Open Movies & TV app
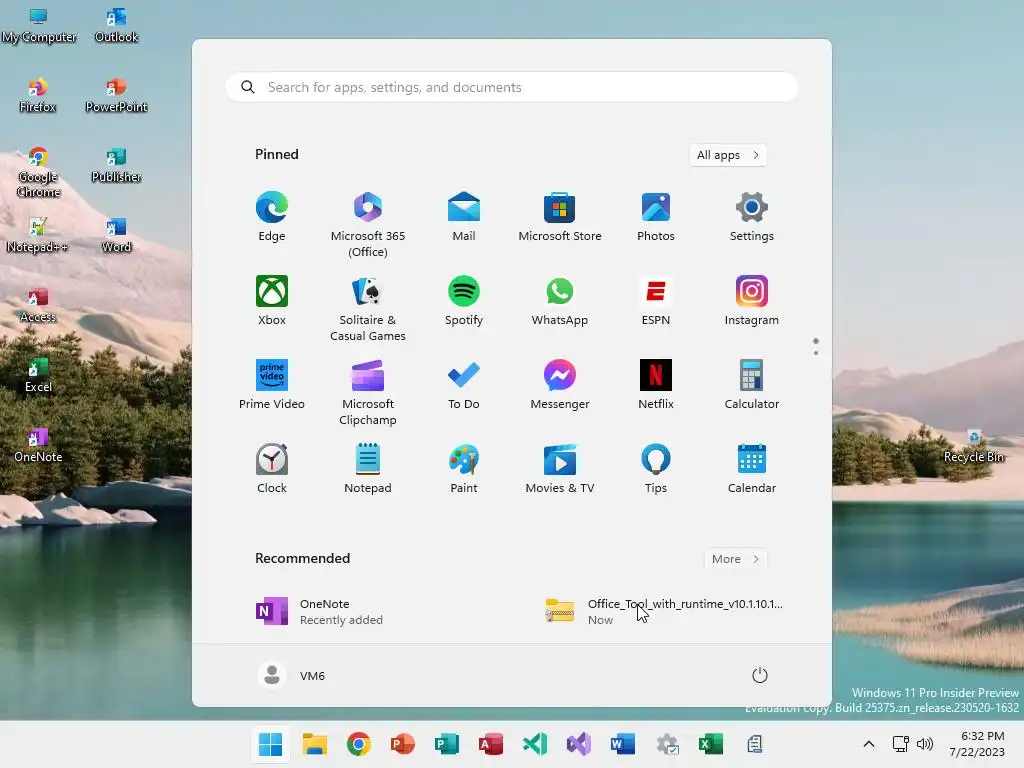 (560, 469)
